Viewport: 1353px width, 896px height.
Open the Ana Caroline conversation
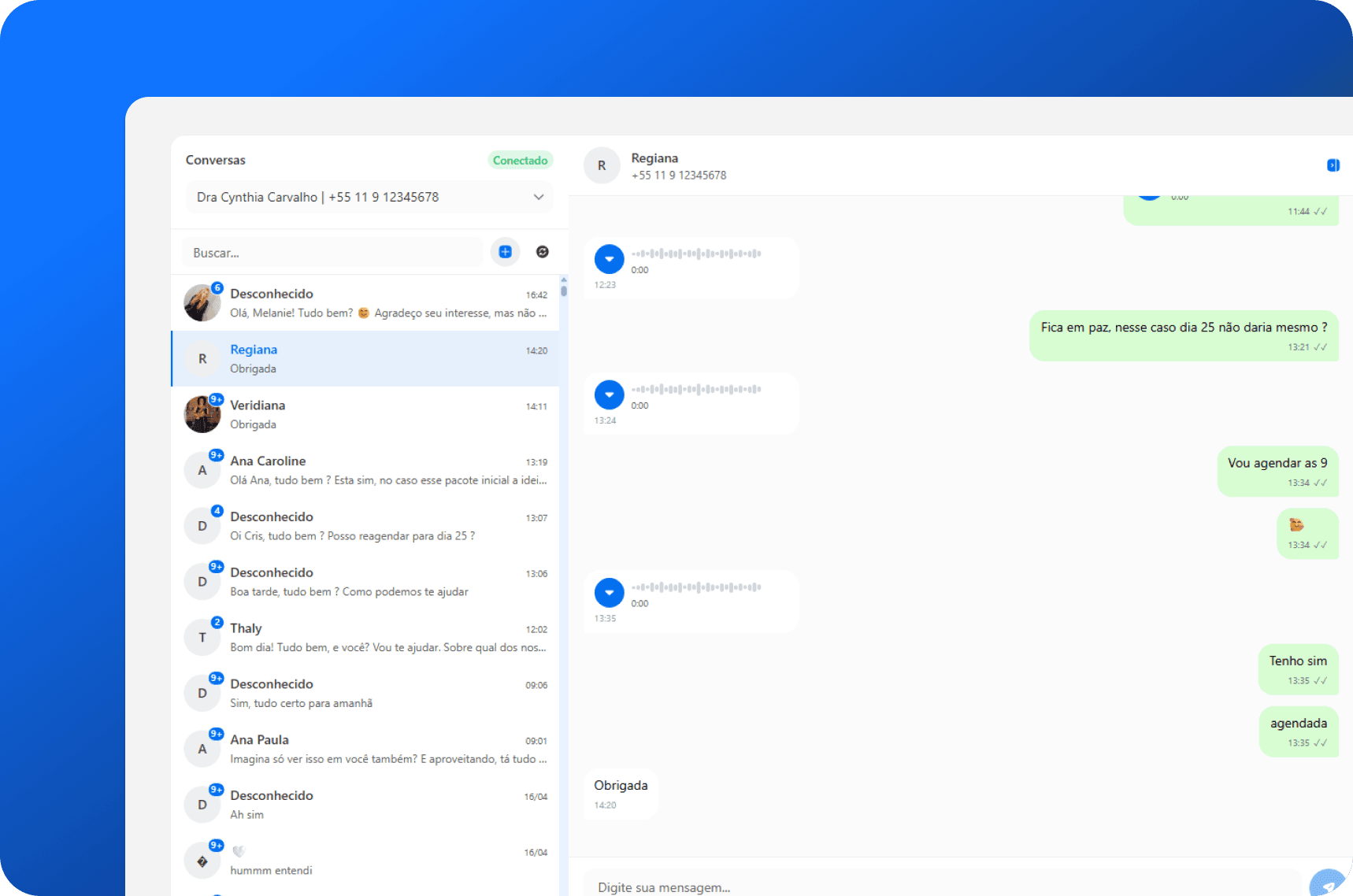(366, 470)
